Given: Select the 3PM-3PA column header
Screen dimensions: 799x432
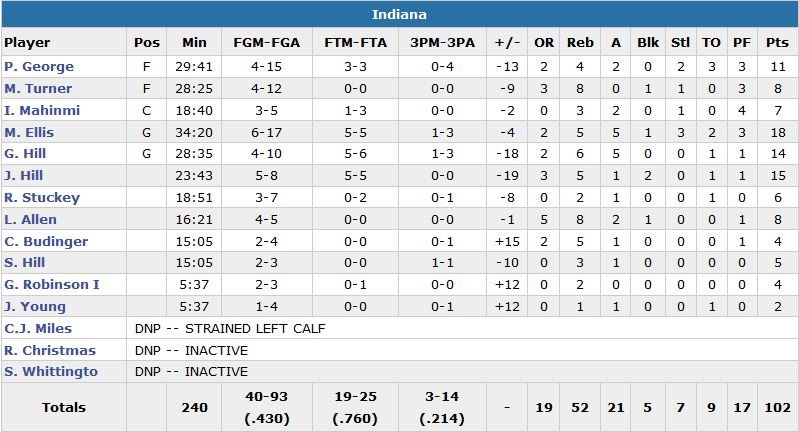Looking at the screenshot, I should [x=441, y=43].
